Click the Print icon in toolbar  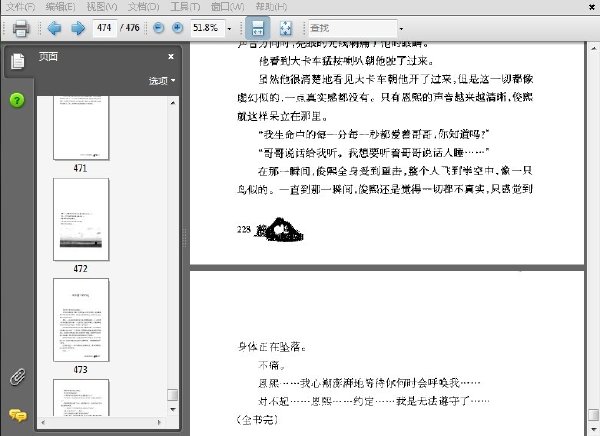click(21, 28)
